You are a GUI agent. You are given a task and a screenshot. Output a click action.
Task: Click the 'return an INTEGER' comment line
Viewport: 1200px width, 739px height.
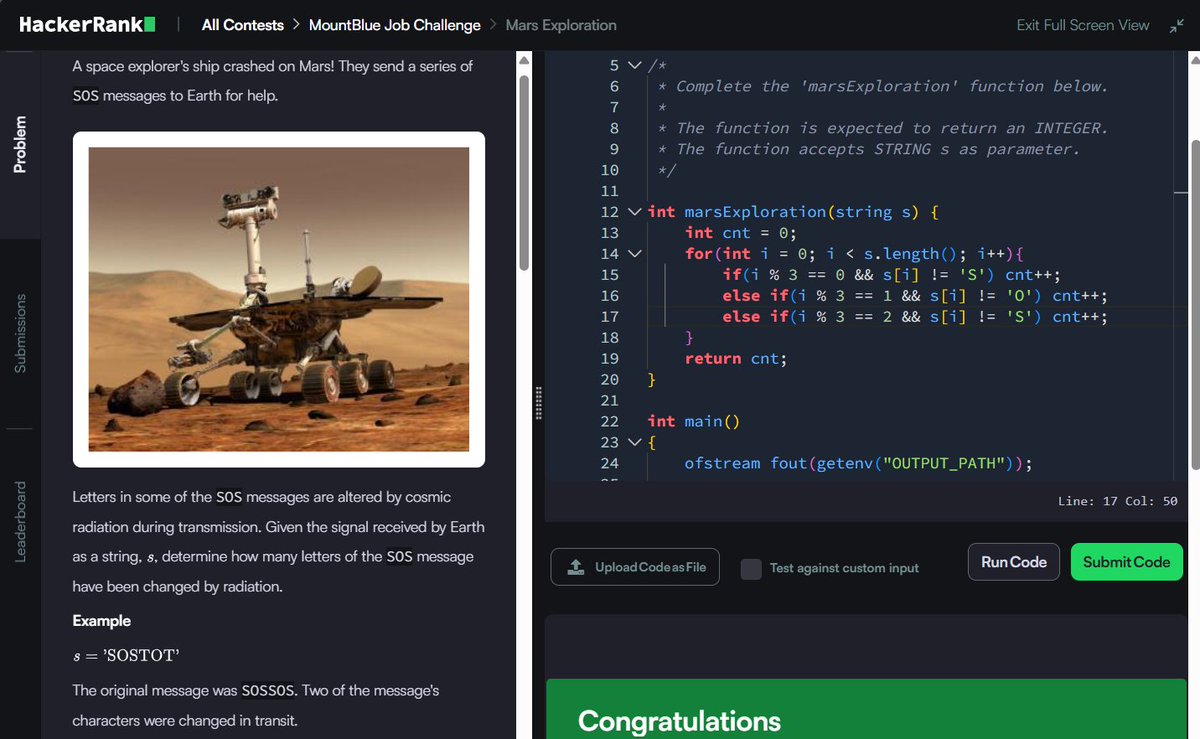click(x=883, y=128)
